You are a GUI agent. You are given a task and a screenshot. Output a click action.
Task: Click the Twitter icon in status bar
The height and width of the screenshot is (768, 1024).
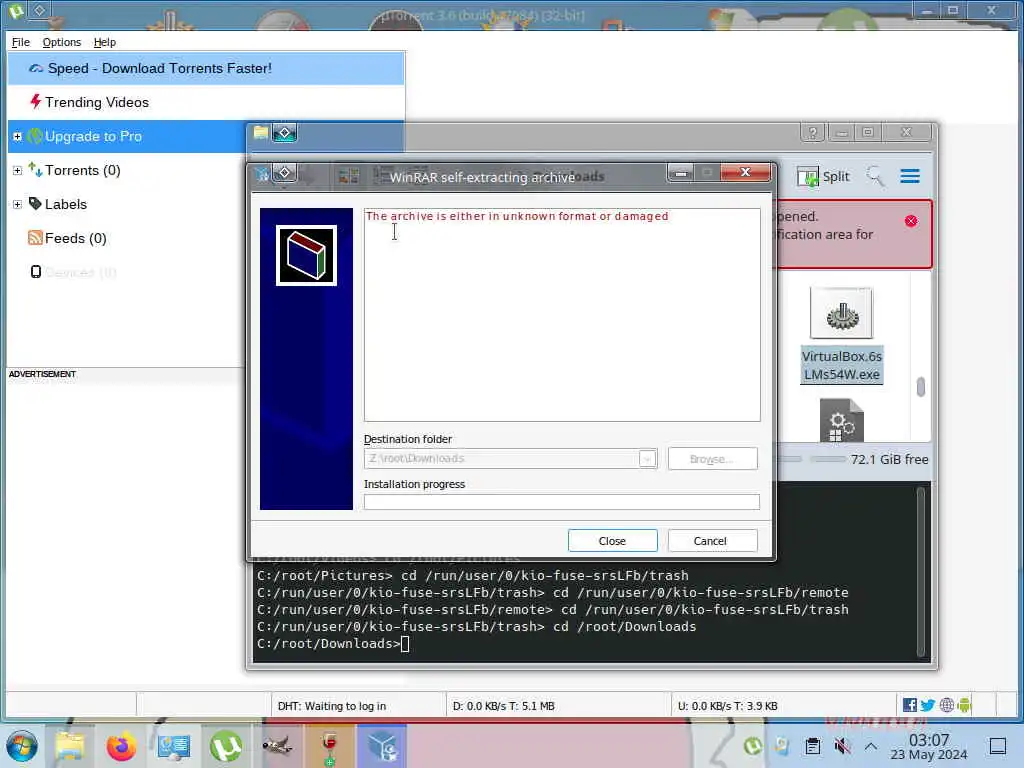(927, 705)
